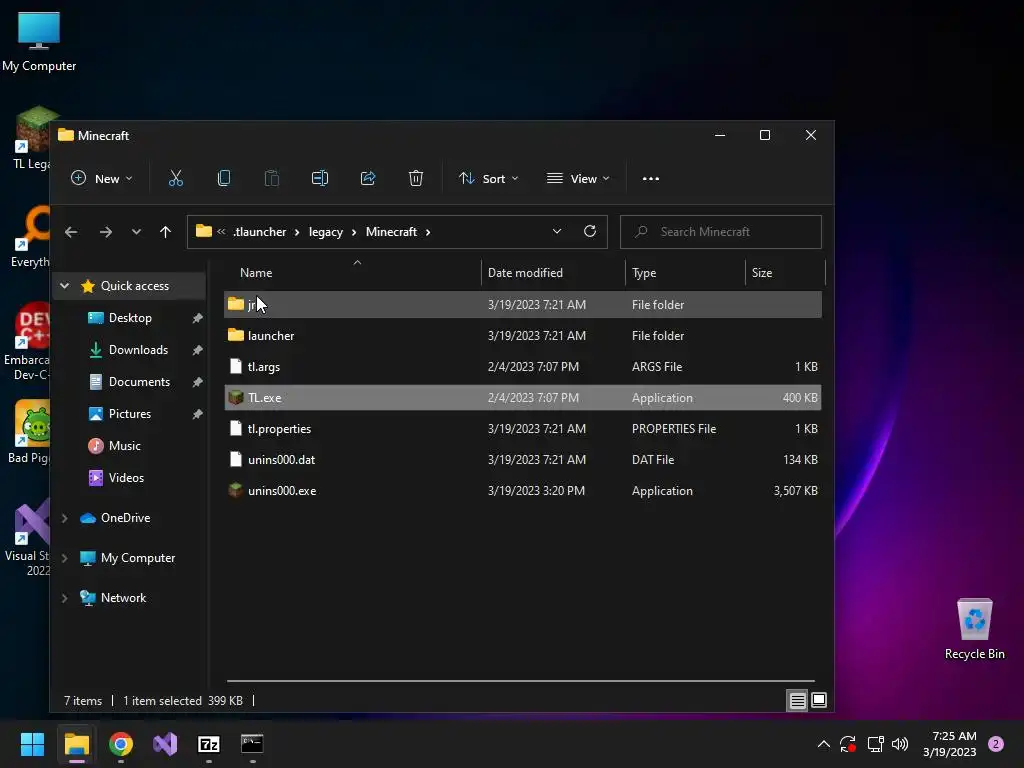The width and height of the screenshot is (1024, 768).
Task: Click the Copy icon in toolbar
Action: 223,178
